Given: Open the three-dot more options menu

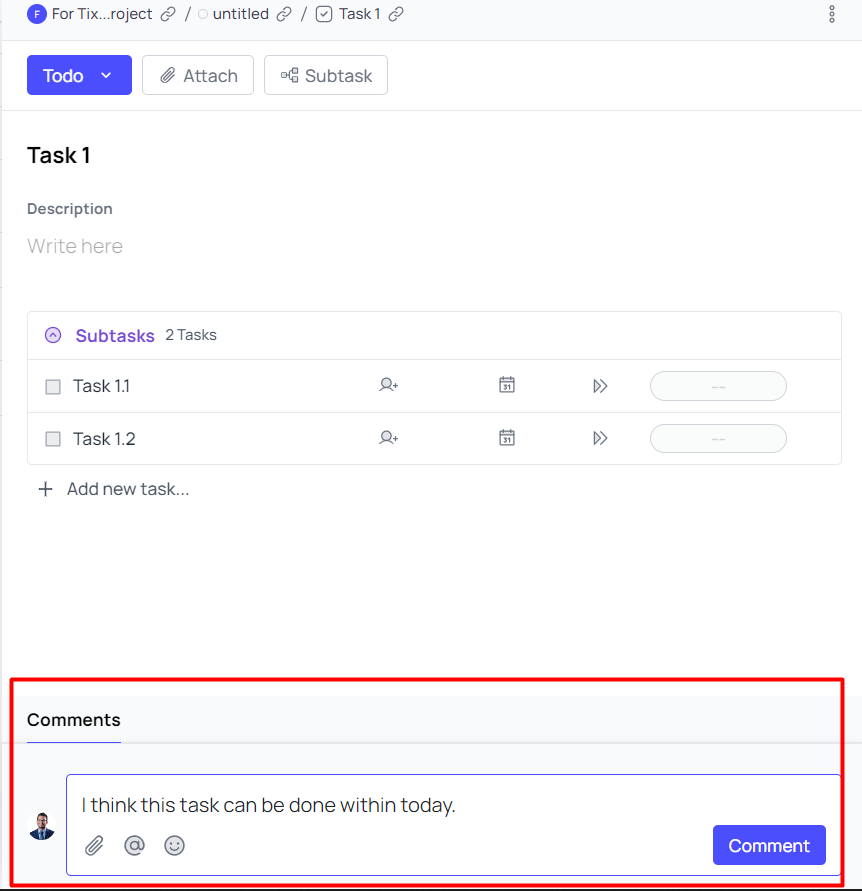Looking at the screenshot, I should coord(831,14).
